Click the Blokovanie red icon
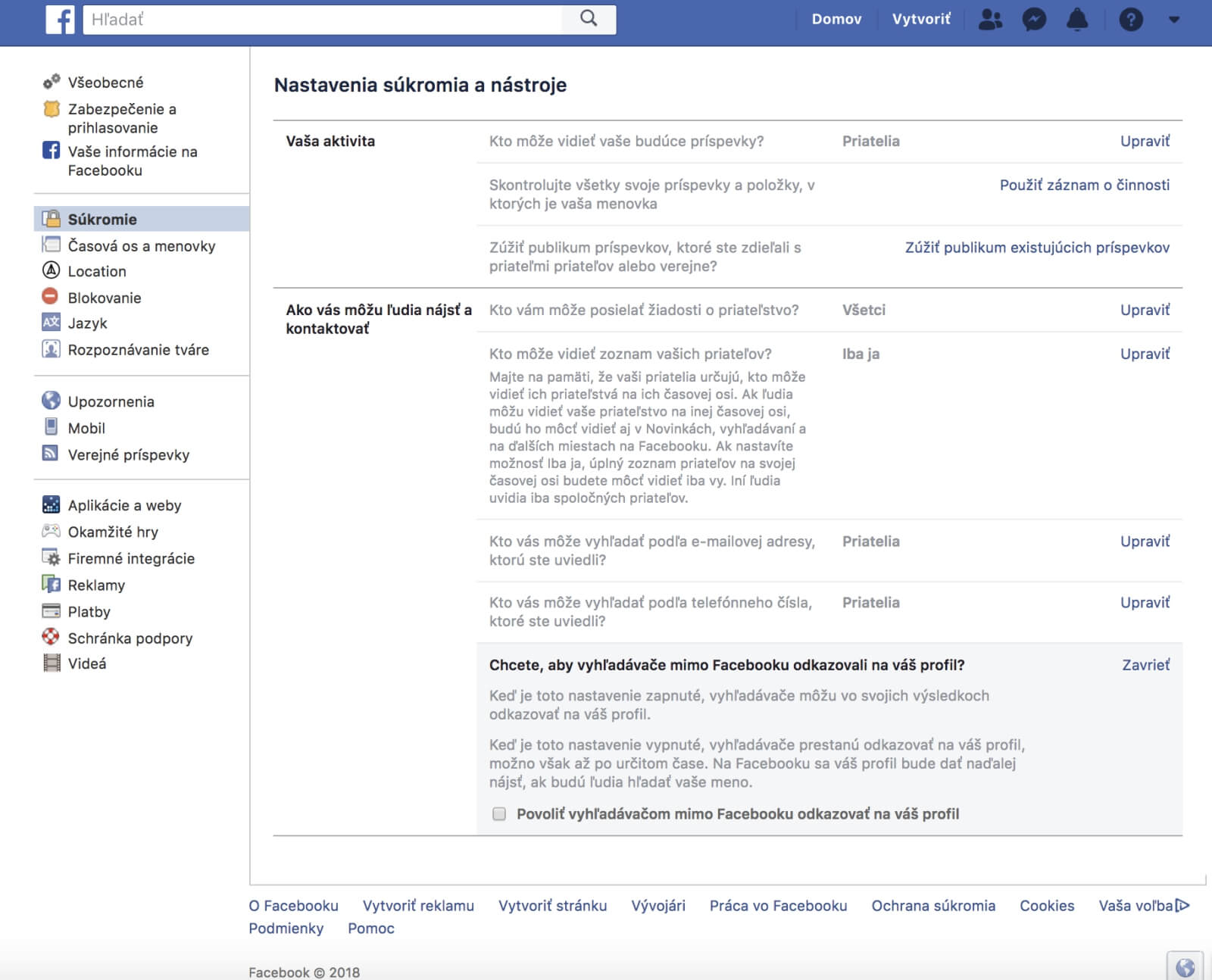The width and height of the screenshot is (1212, 980). [x=51, y=296]
